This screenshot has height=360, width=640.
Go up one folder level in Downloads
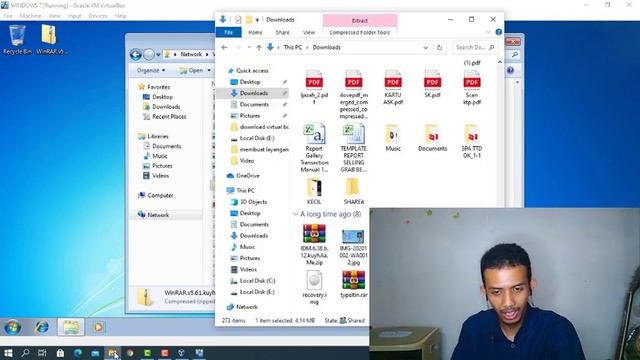tap(258, 47)
